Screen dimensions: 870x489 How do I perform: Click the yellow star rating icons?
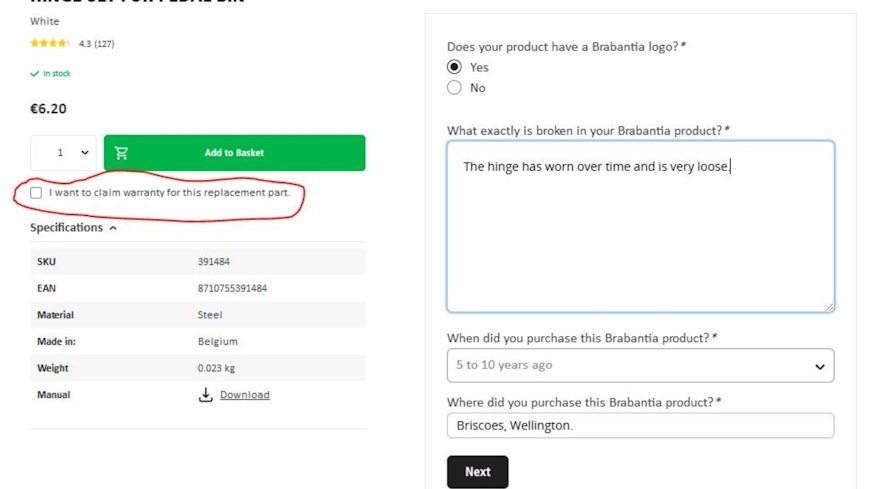50,43
